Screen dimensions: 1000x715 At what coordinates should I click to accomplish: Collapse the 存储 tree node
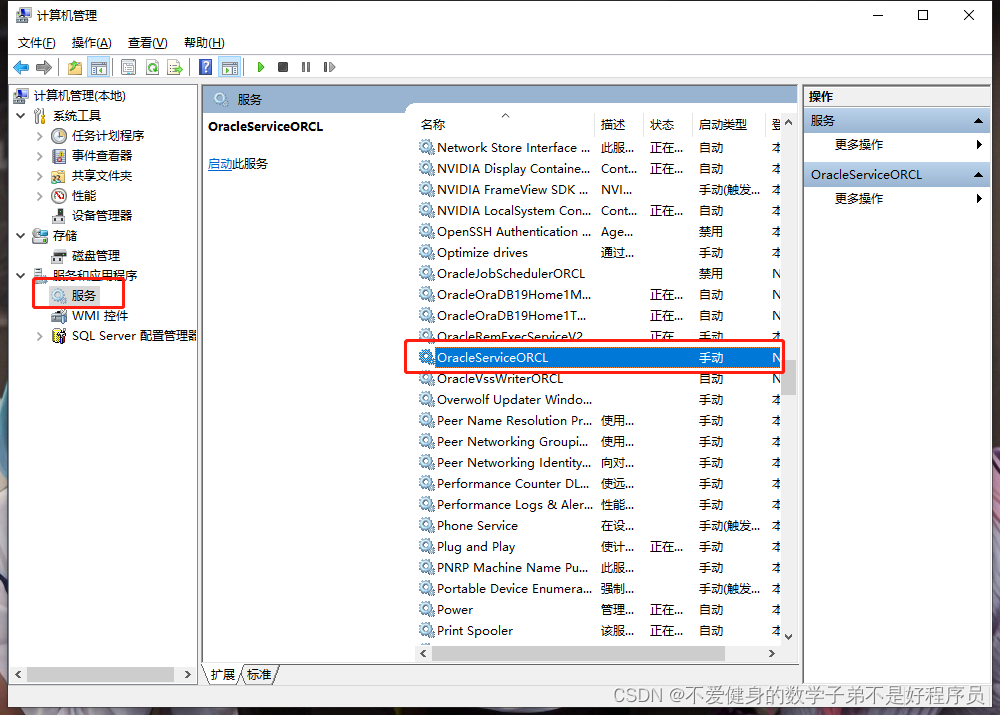[20, 235]
